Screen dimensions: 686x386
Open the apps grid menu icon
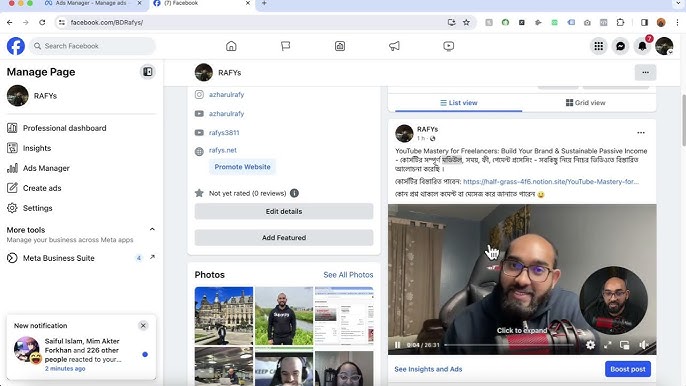pyautogui.click(x=598, y=46)
